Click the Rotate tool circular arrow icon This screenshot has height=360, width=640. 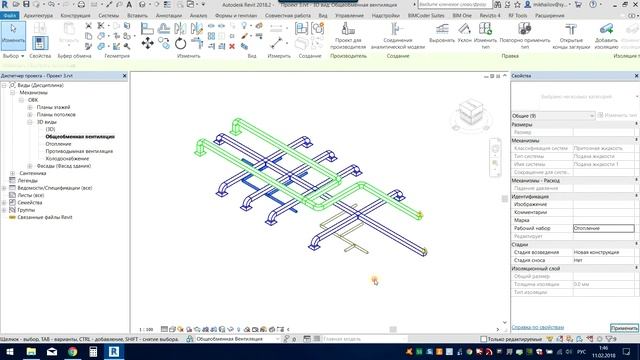180,43
